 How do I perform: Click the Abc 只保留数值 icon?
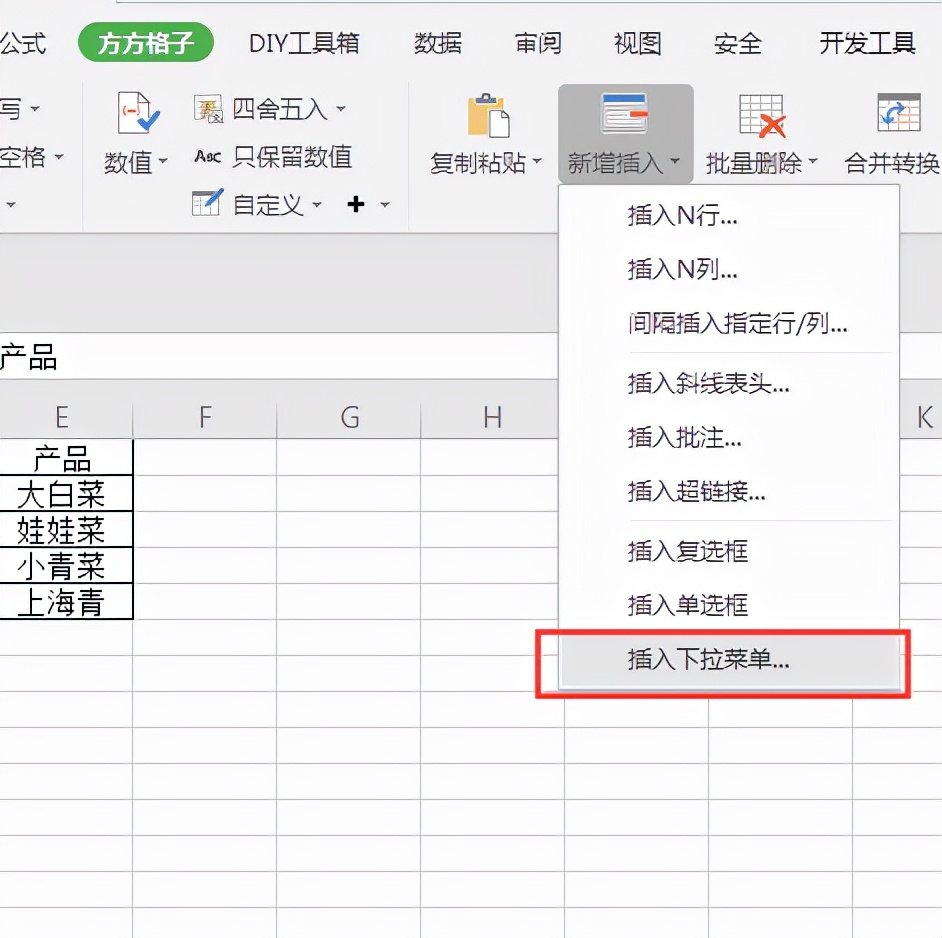click(208, 157)
